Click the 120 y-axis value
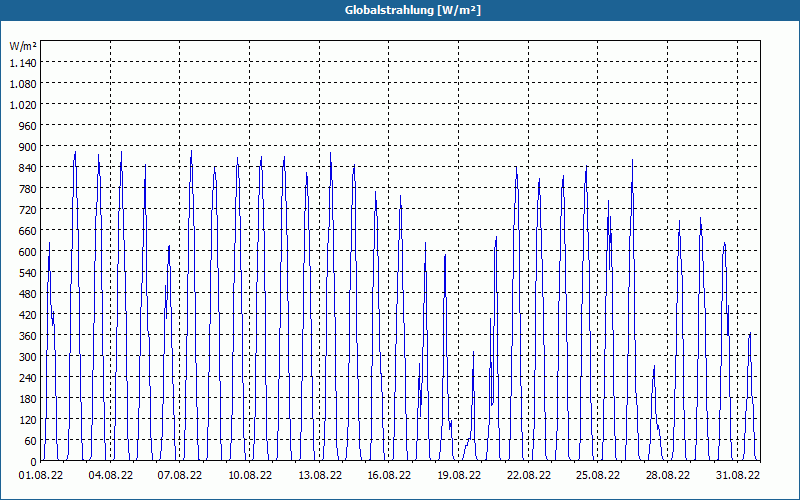This screenshot has height=500, width=800. point(28,419)
